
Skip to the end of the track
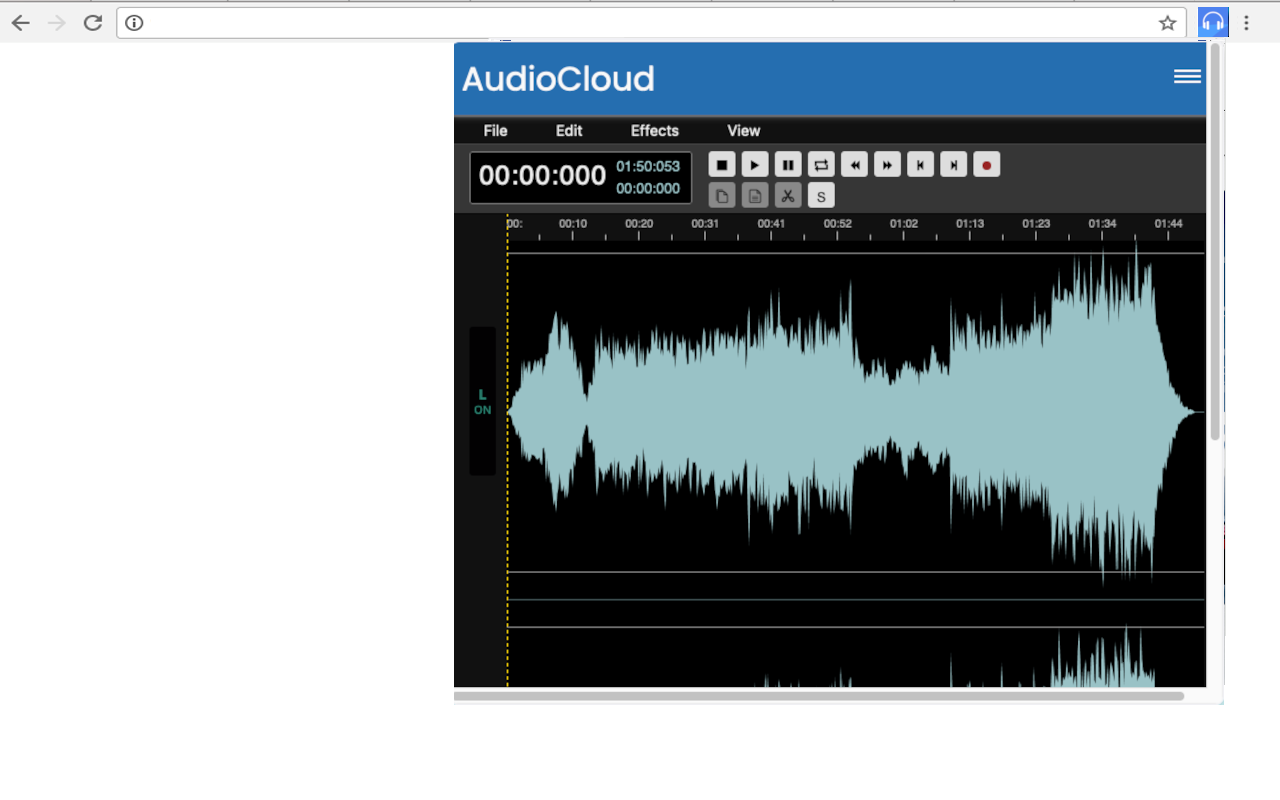click(952, 164)
